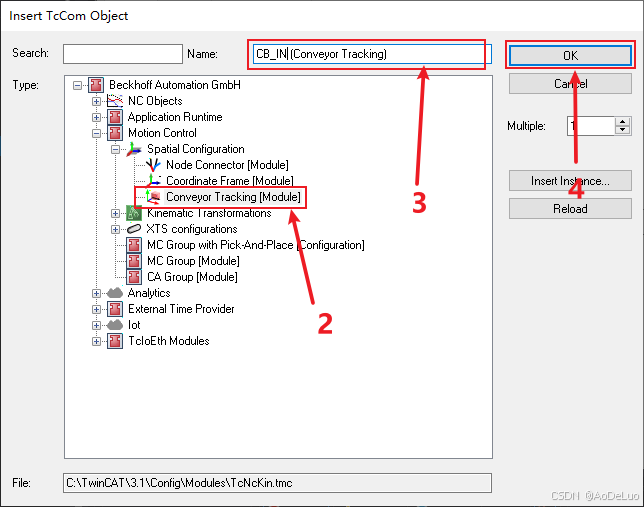Expand the XTS configurations node
Image resolution: width=644 pixels, height=507 pixels.
[x=115, y=229]
